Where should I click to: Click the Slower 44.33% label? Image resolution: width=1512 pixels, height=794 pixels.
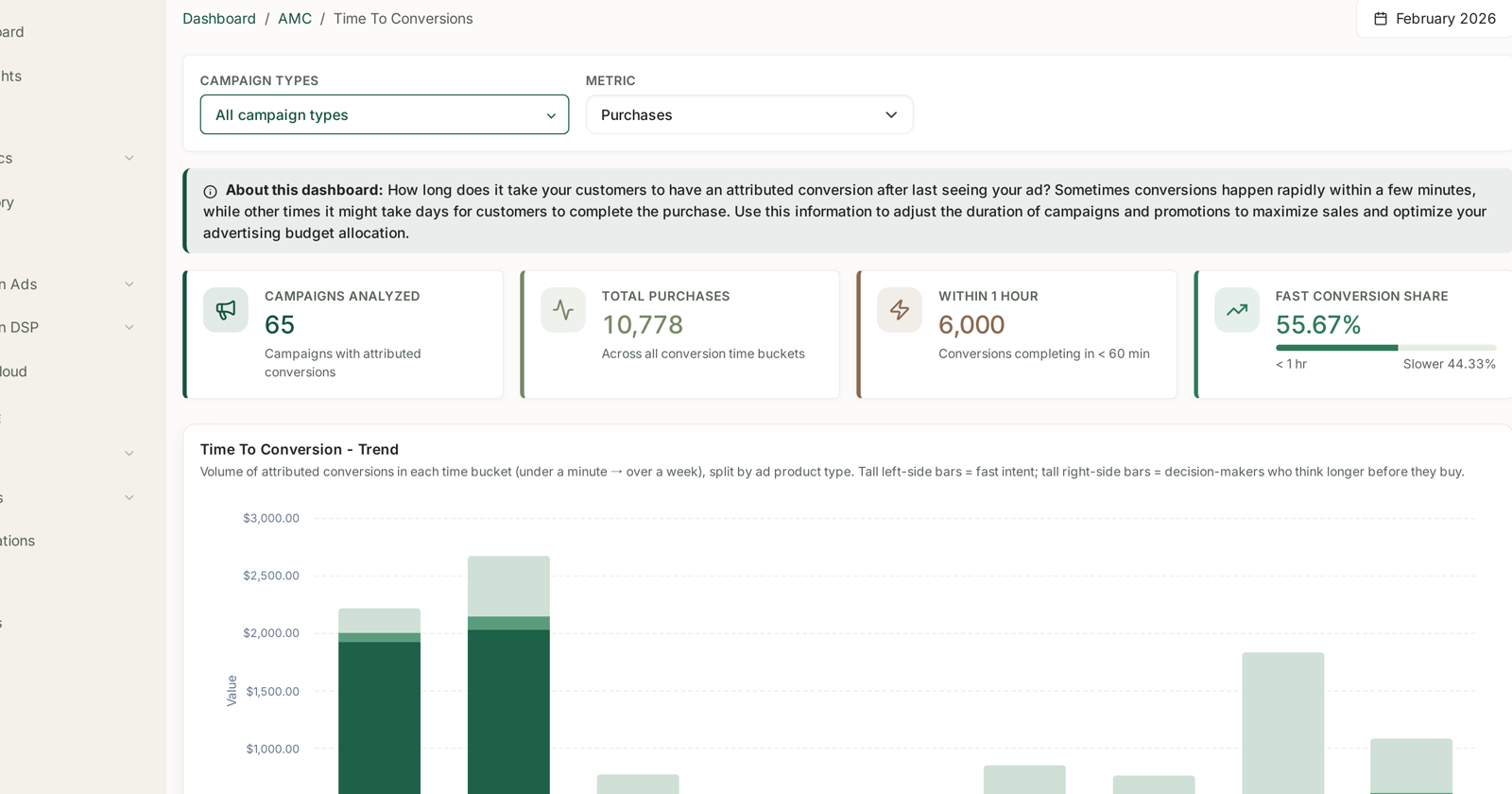coord(1450,364)
